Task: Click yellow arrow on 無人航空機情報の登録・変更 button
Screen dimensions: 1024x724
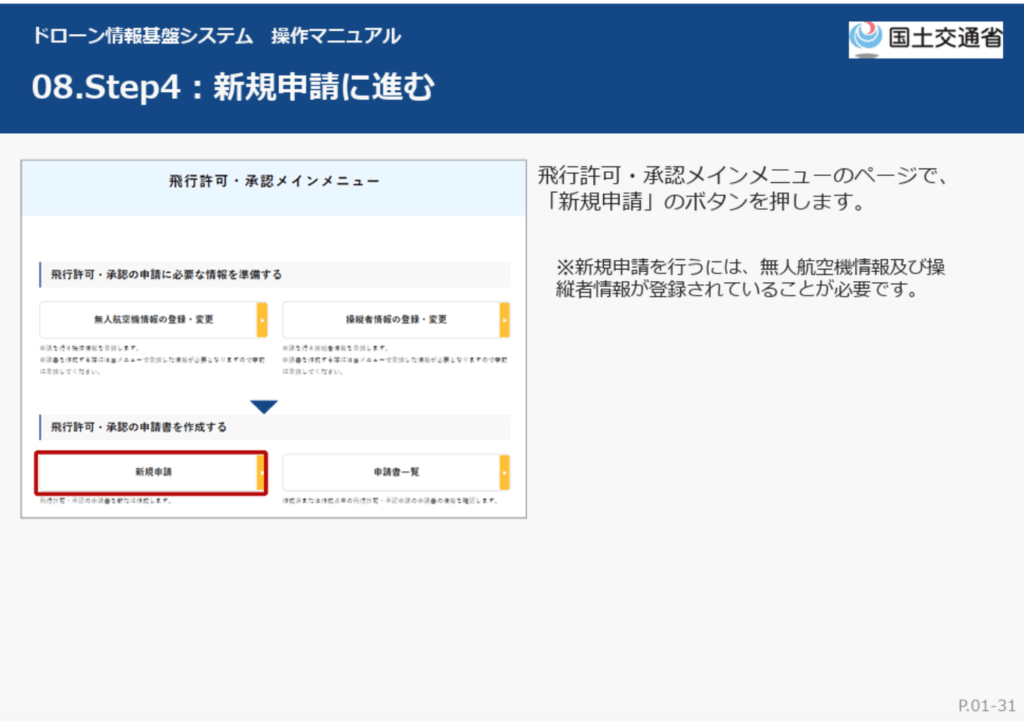Action: tap(262, 320)
